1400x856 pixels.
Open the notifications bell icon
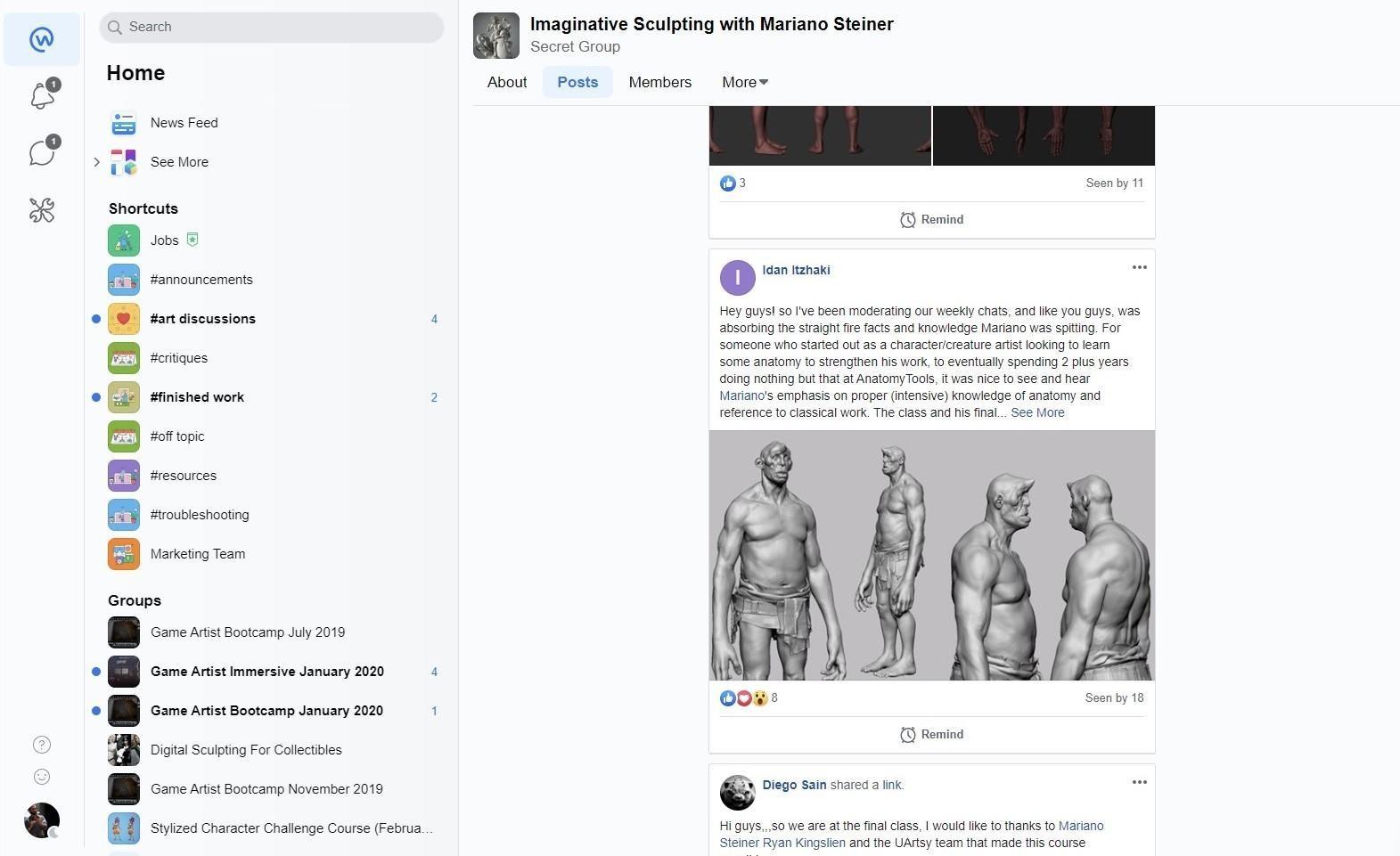pos(42,95)
